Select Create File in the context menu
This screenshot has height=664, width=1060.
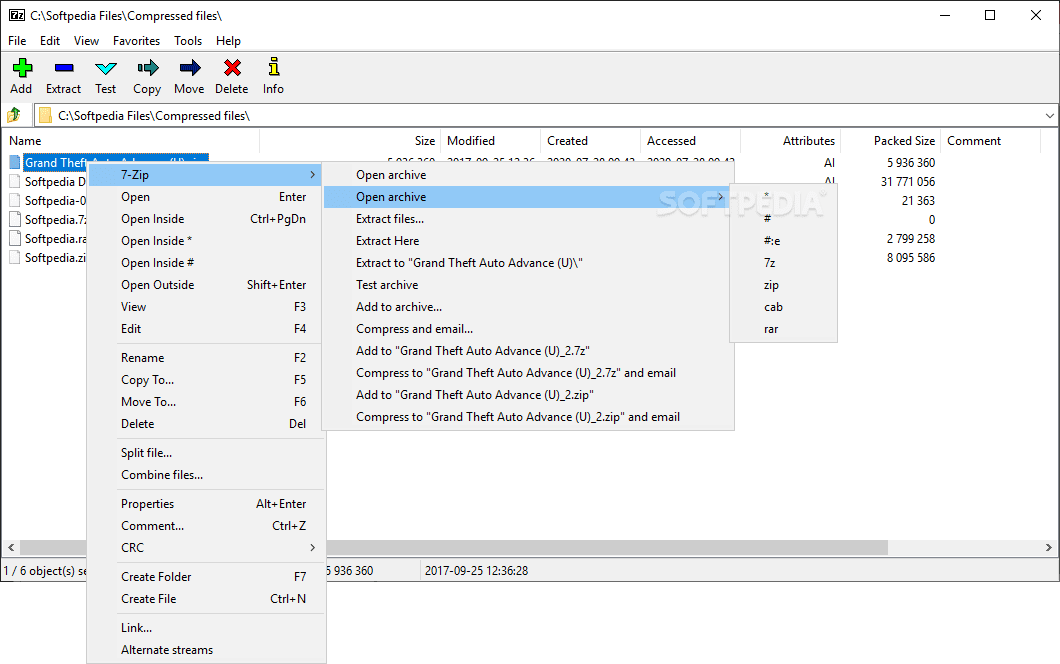(206, 599)
